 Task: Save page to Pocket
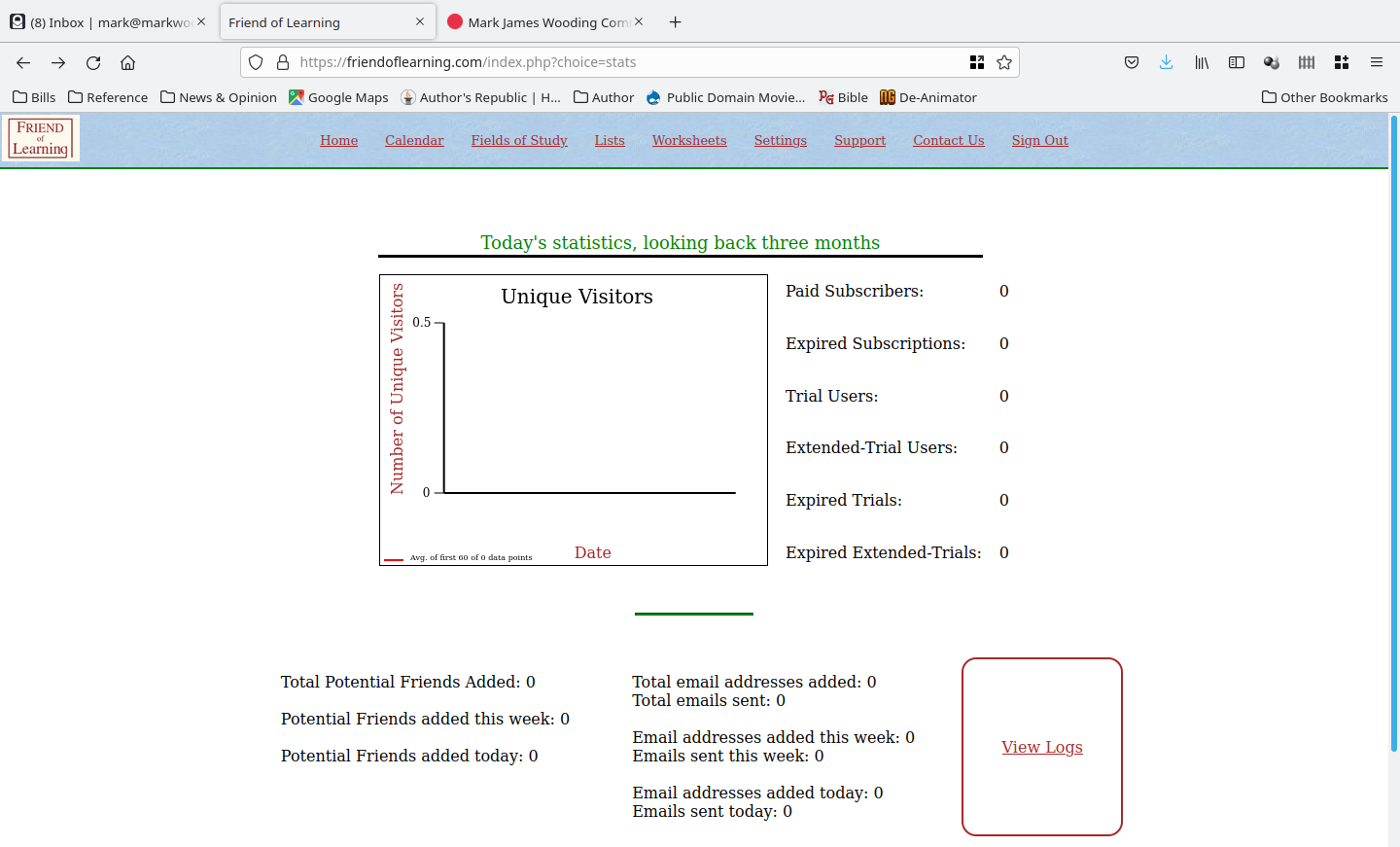coord(1132,62)
